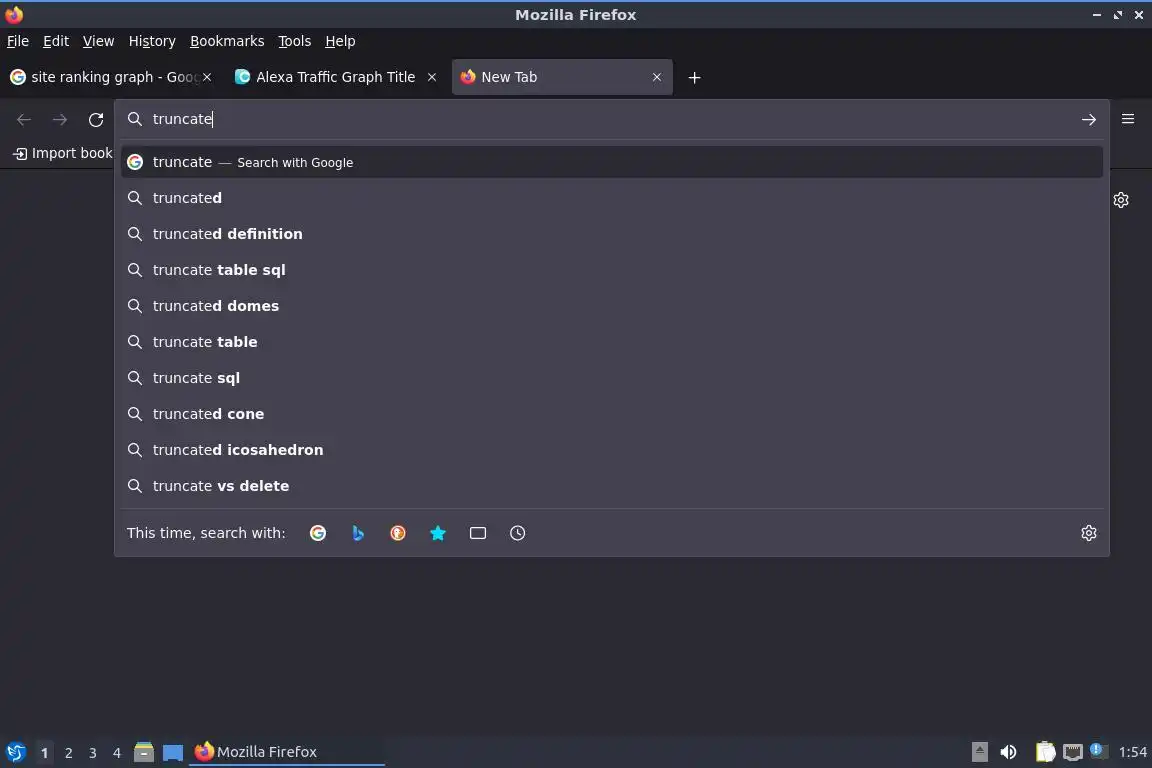Open the History menu
The width and height of the screenshot is (1152, 768).
coord(152,41)
